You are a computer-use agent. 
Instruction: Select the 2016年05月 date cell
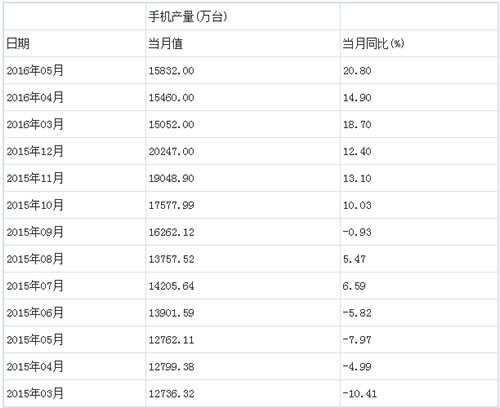(x=35, y=70)
